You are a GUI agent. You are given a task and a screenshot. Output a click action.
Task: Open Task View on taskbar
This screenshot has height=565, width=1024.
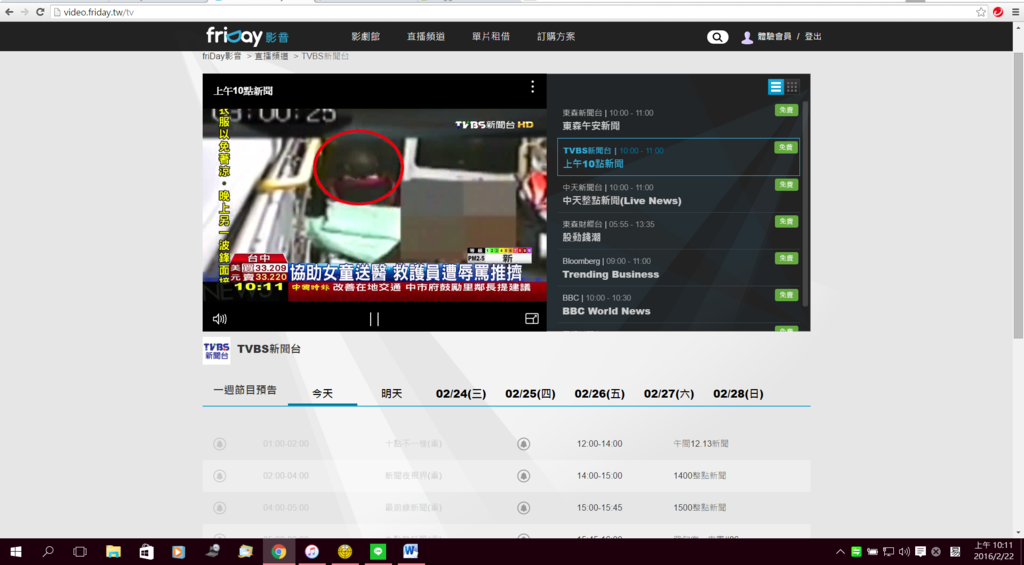pyautogui.click(x=80, y=552)
